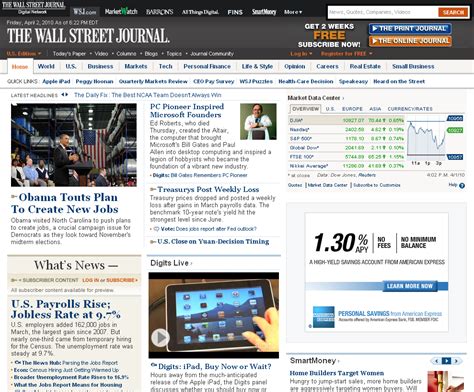Click the DJIA intraday chart
The height and width of the screenshot is (392, 474).
coord(427,137)
